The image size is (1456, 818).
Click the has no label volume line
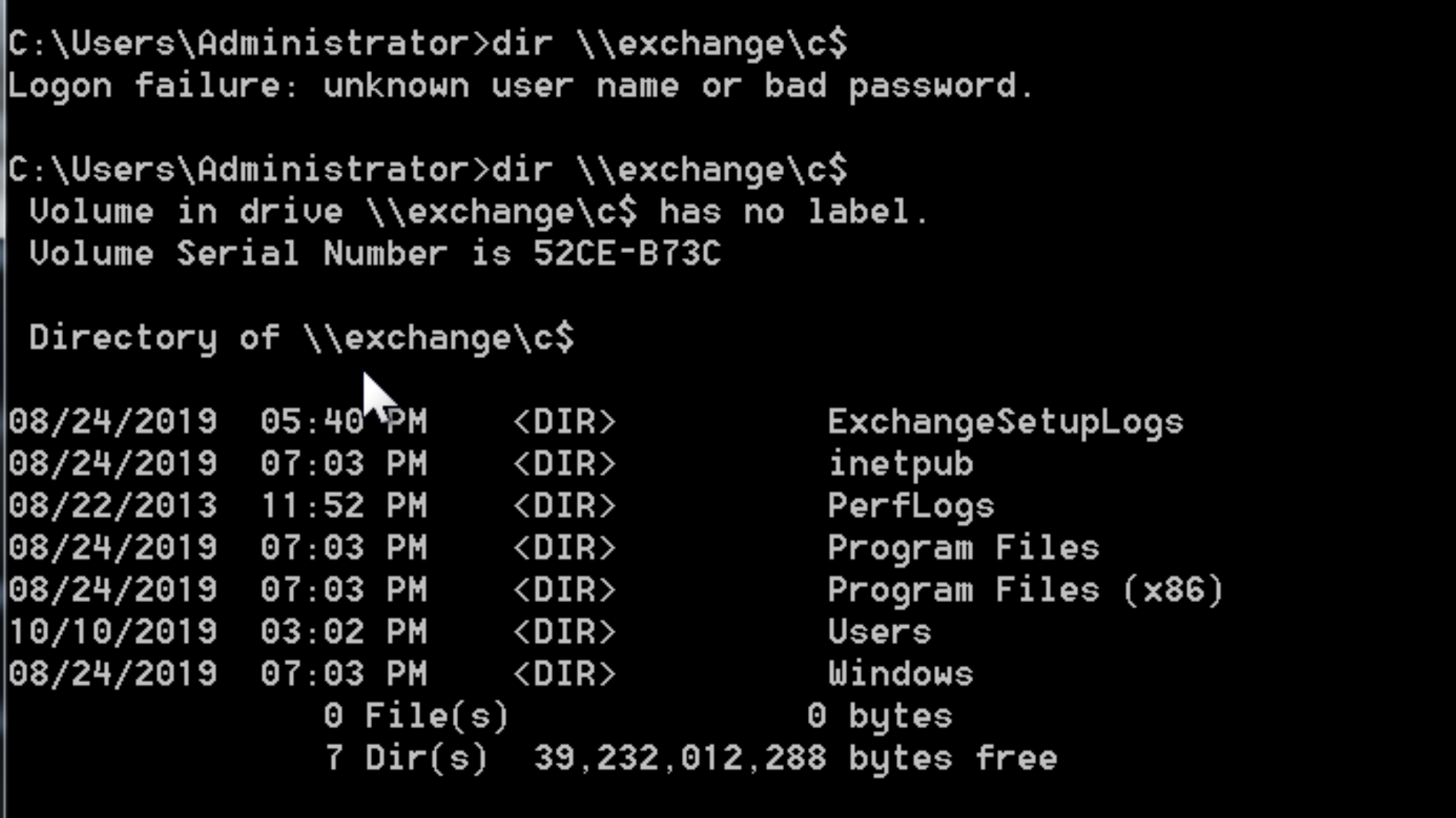click(479, 211)
